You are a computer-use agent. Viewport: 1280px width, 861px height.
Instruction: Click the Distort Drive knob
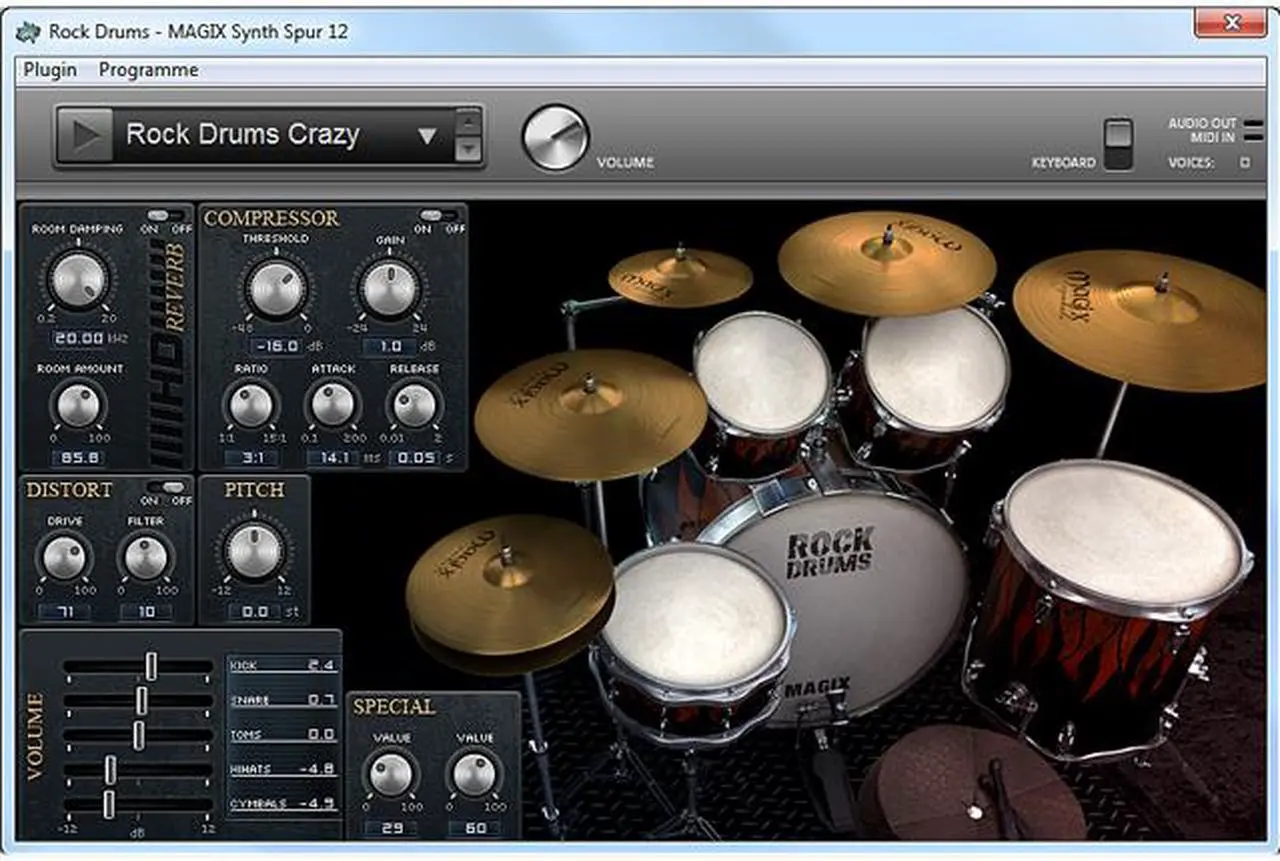(x=65, y=558)
